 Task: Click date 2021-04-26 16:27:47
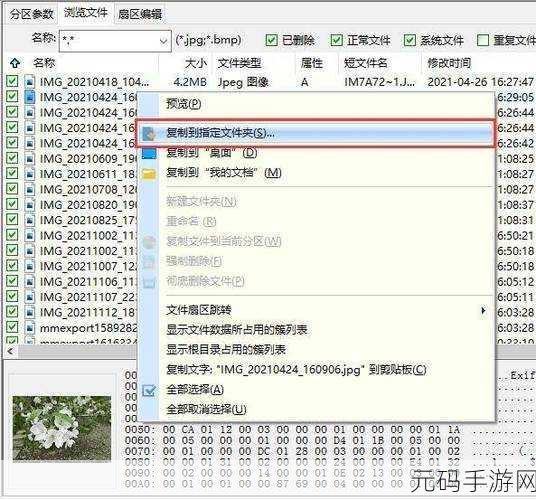[480, 82]
